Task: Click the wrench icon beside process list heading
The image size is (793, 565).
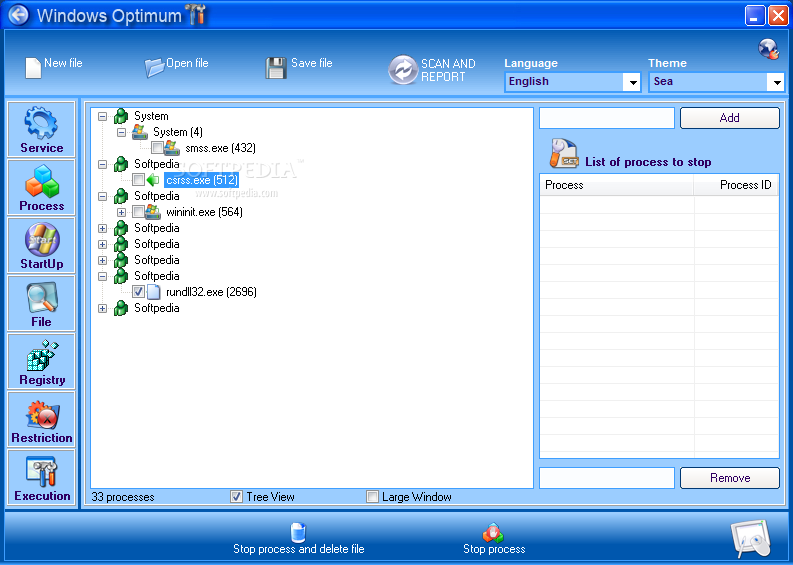Action: [x=564, y=153]
